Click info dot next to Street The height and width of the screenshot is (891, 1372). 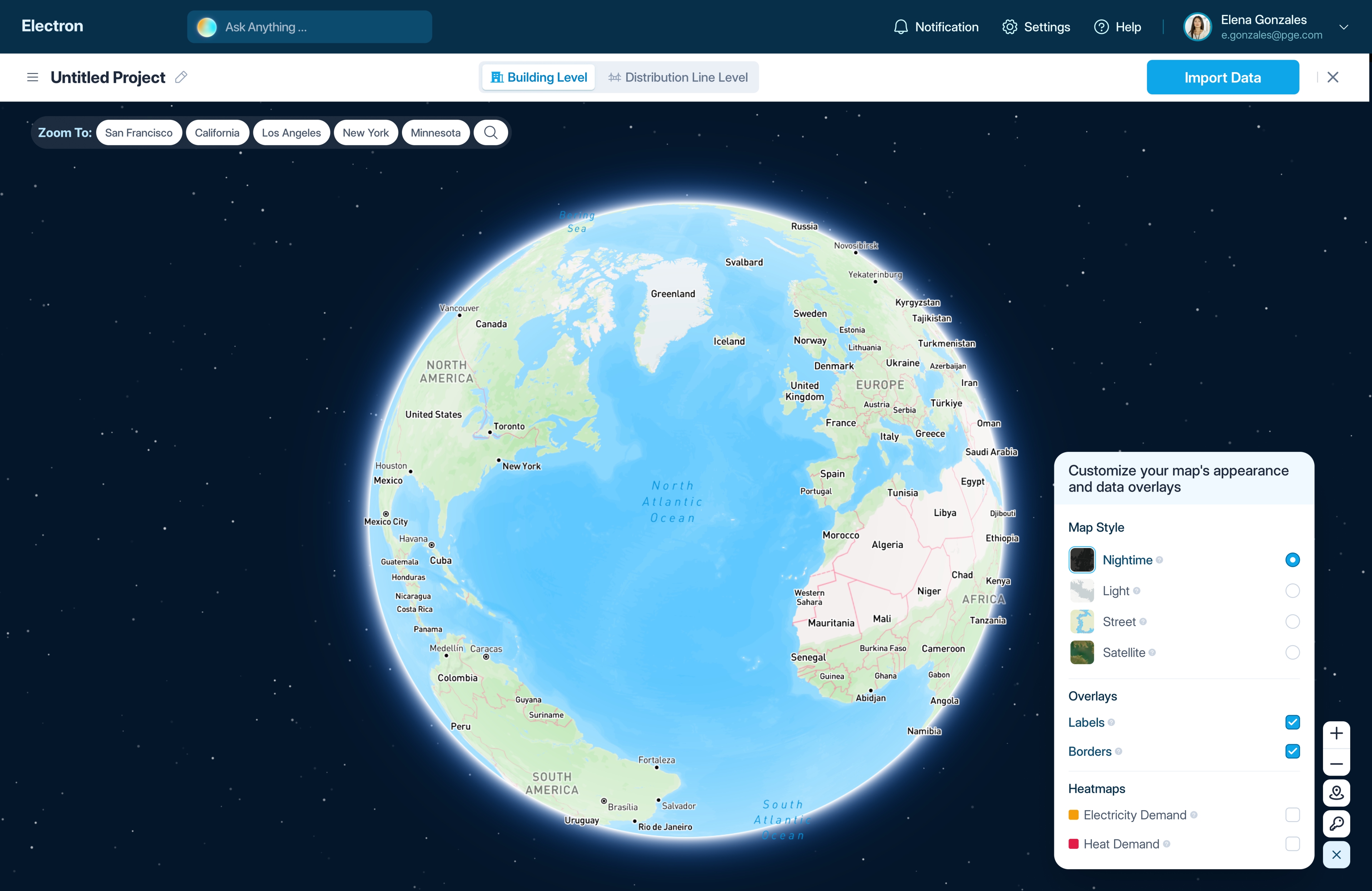coord(1143,621)
